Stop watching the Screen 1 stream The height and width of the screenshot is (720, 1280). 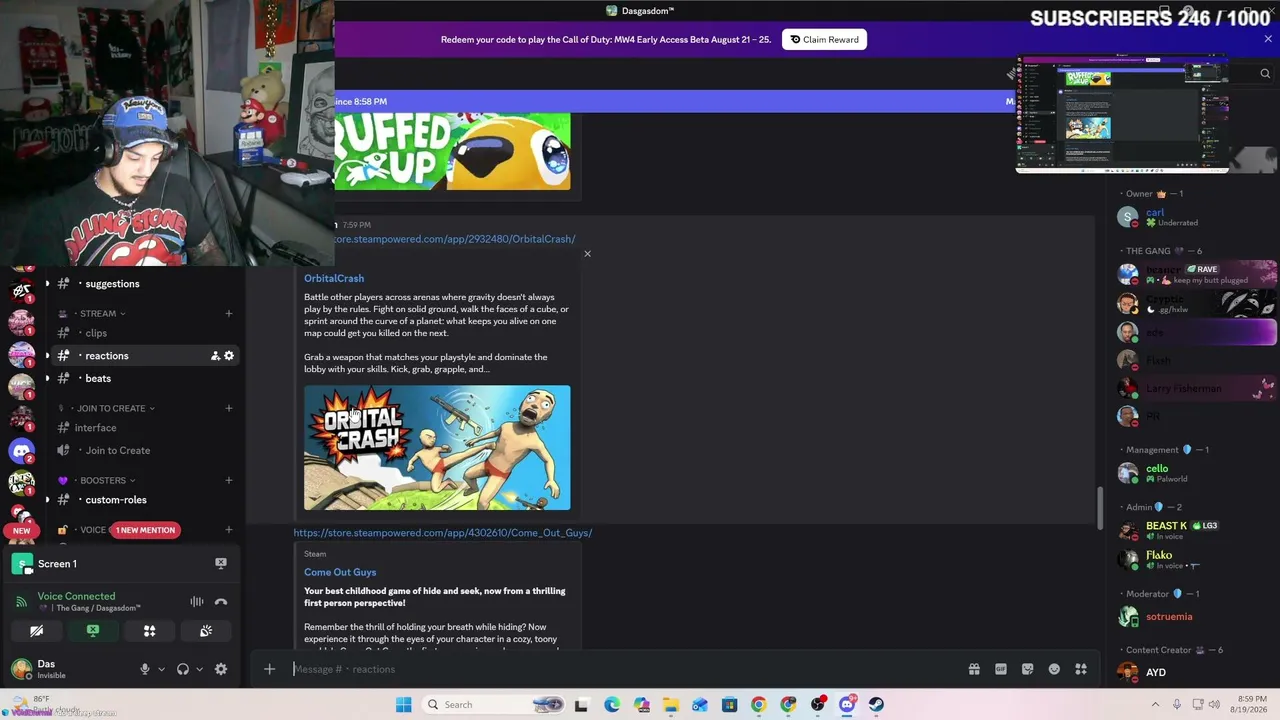tap(221, 563)
